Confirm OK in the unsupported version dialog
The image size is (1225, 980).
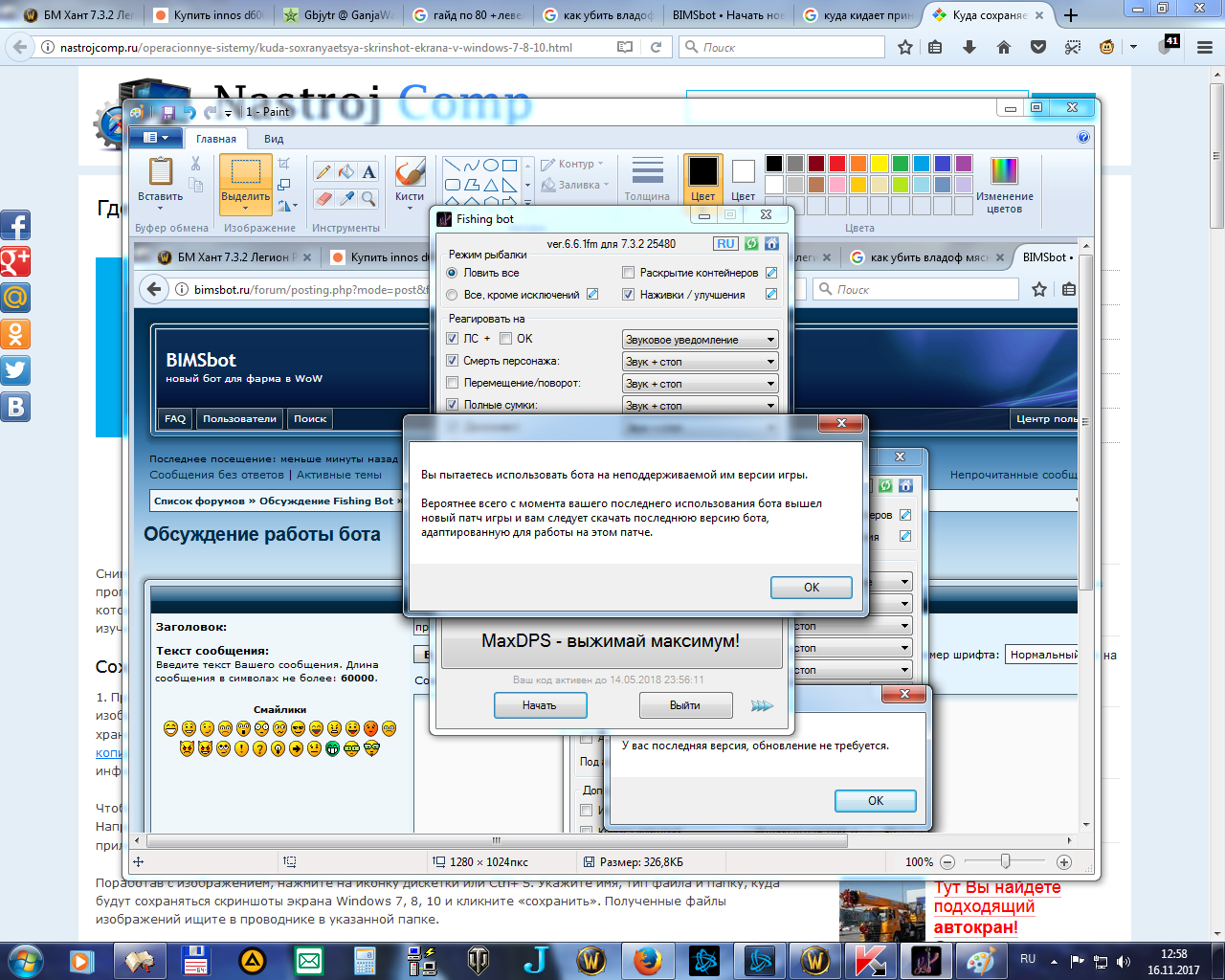(812, 588)
